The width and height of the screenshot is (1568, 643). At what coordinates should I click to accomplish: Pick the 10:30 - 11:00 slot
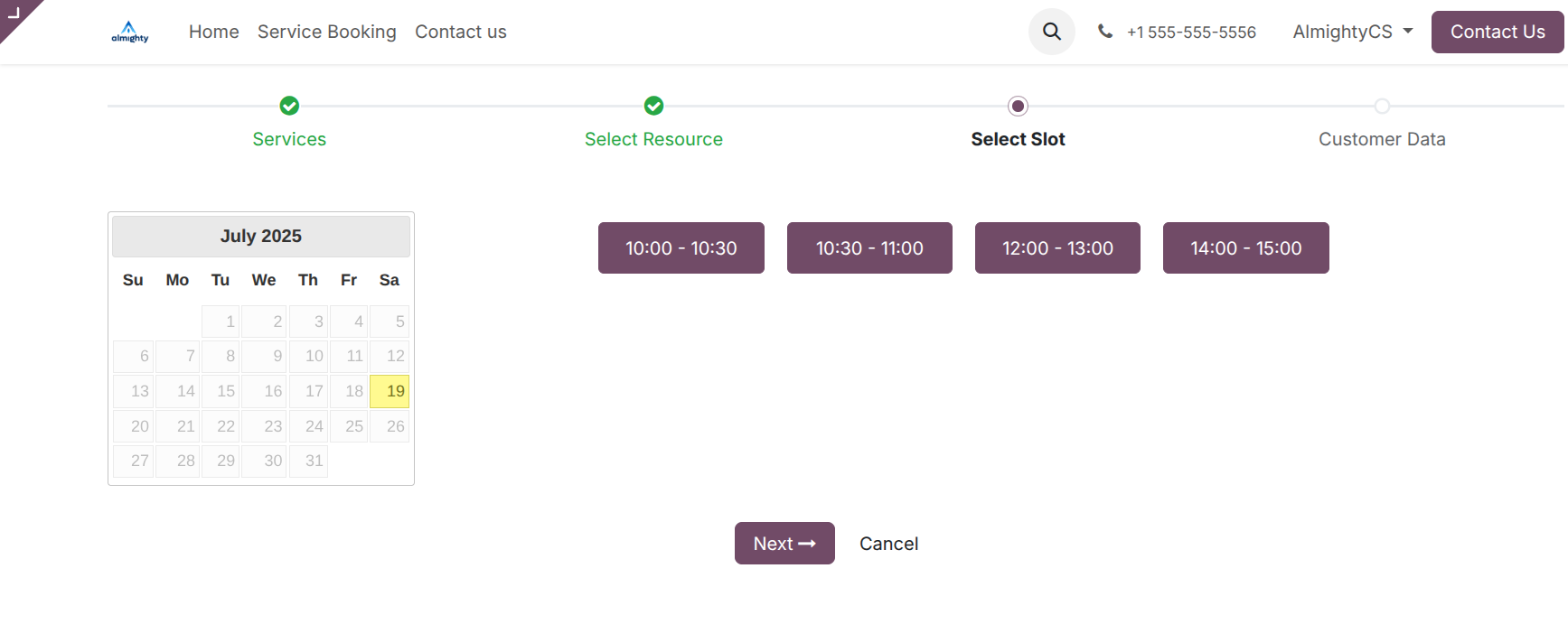point(869,248)
